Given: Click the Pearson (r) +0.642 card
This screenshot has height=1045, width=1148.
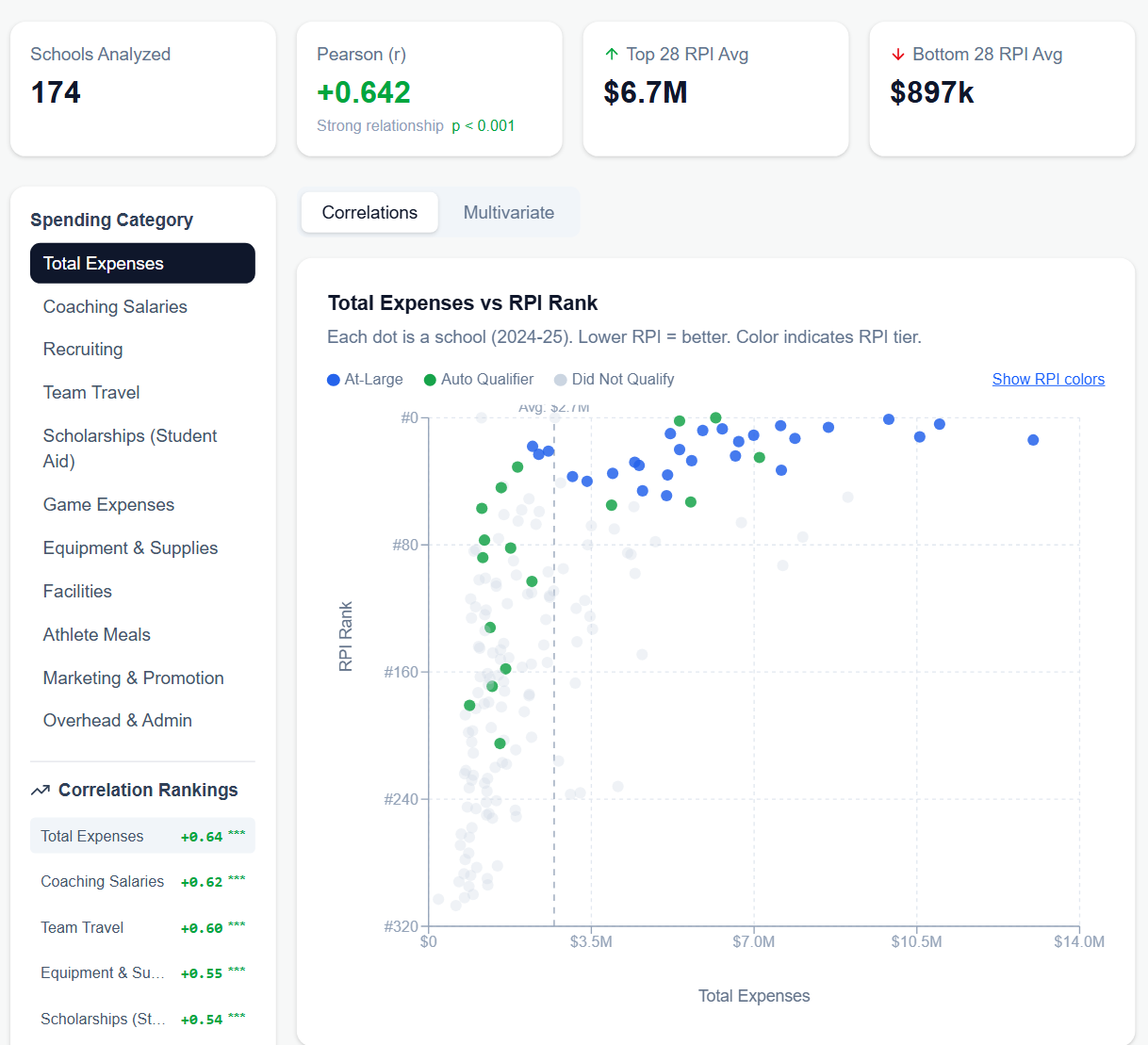Looking at the screenshot, I should point(429,90).
